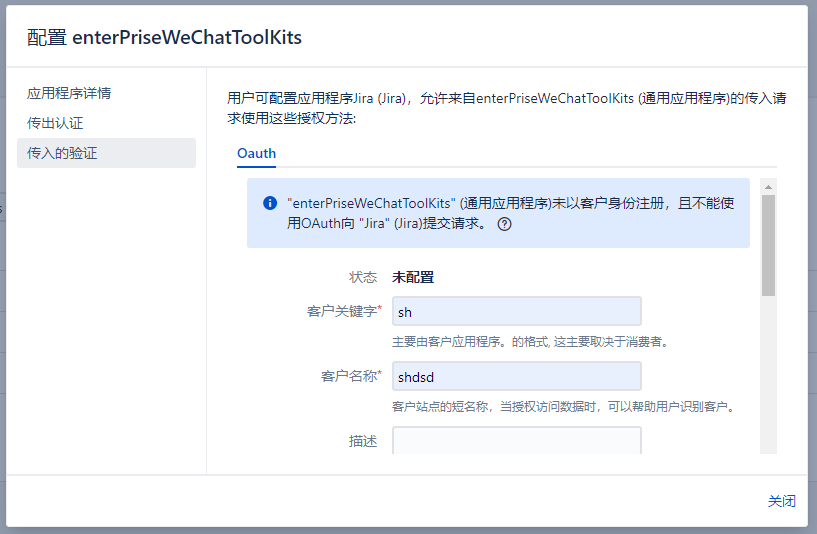
Task: Click the 未配置 status value
Action: coord(413,277)
